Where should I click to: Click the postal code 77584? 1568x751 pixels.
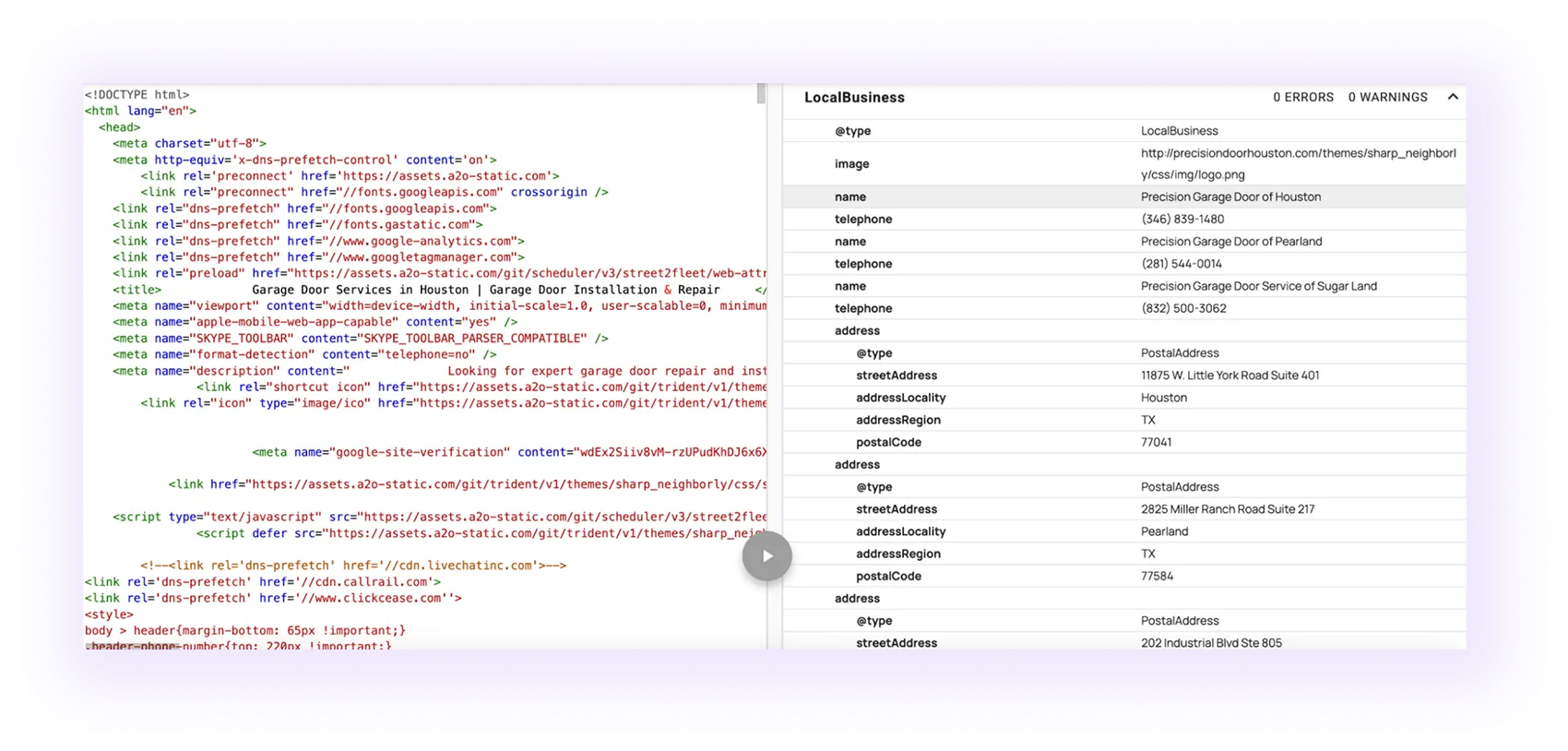[x=1158, y=576]
